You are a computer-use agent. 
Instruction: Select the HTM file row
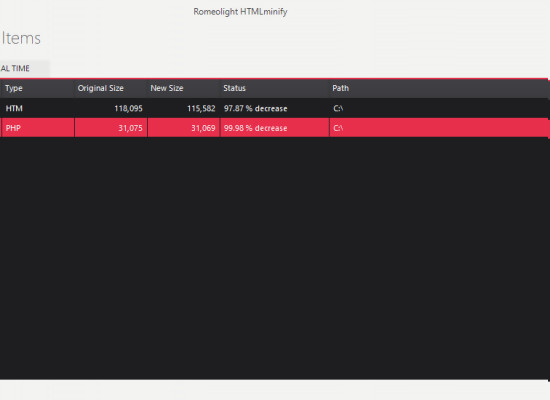click(x=275, y=108)
